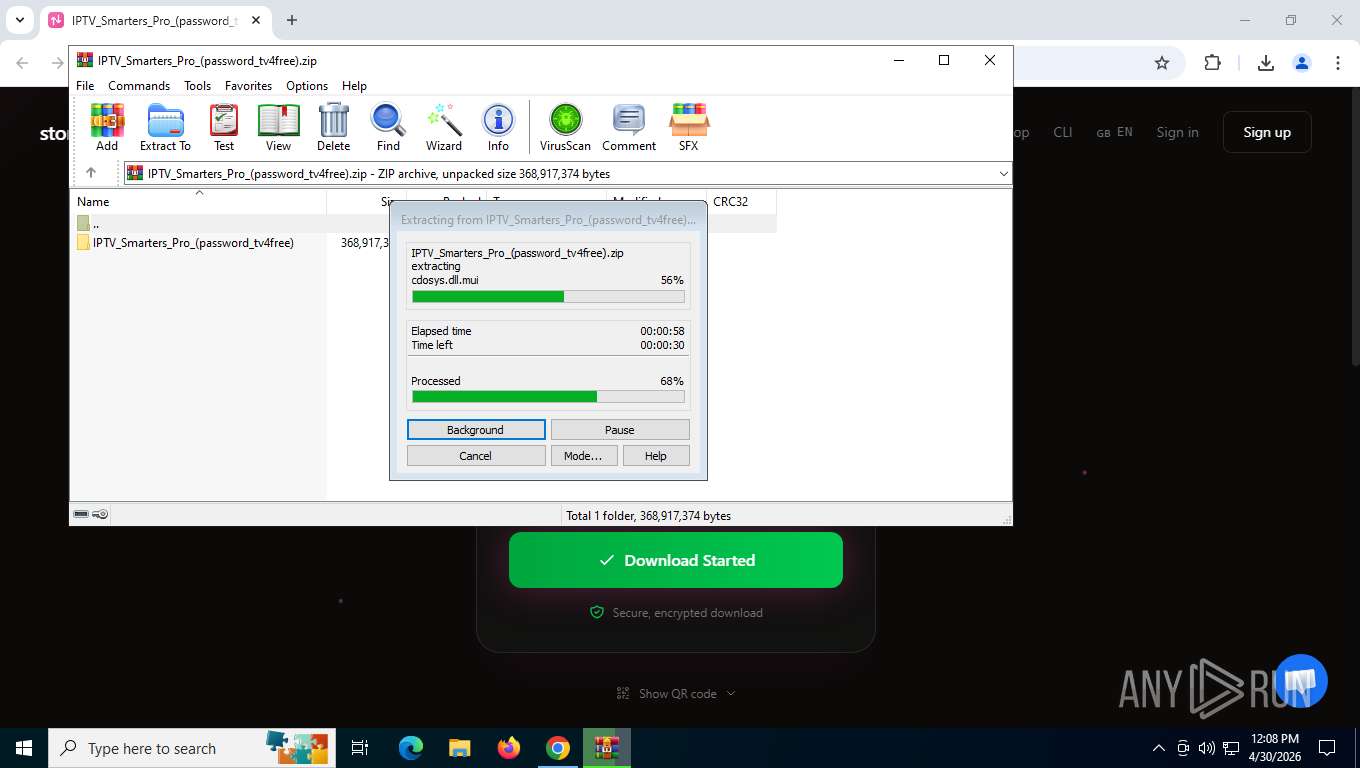Open the Comment tool
Viewport: 1360px width, 768px height.
(629, 127)
